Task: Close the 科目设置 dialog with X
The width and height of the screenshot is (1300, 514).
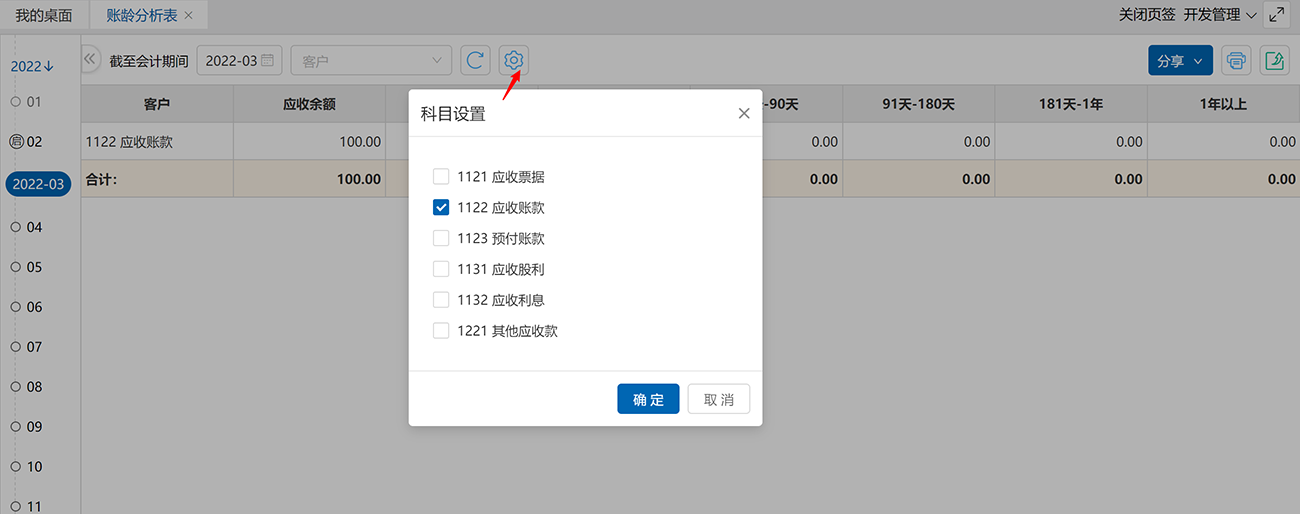Action: tap(744, 114)
